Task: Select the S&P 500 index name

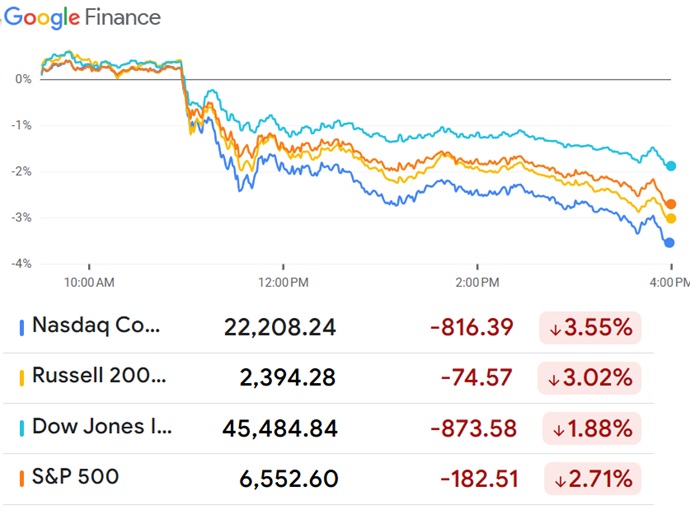Action: pos(75,479)
